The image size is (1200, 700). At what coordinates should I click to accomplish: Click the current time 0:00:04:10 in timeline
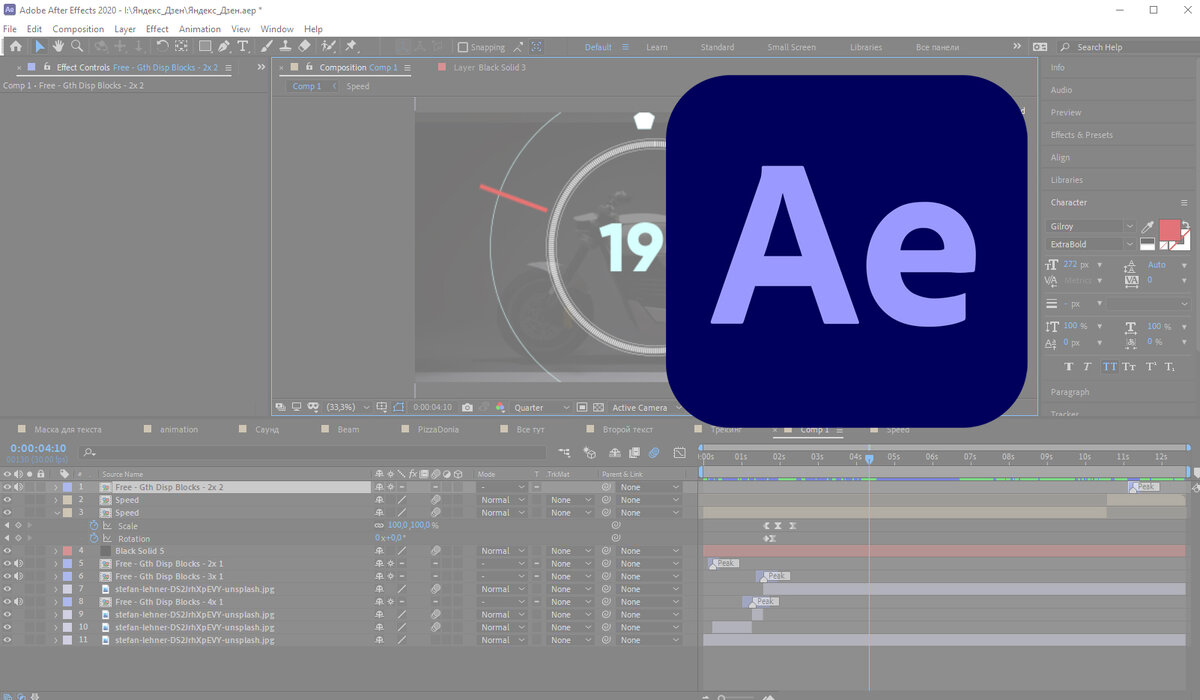(x=38, y=449)
